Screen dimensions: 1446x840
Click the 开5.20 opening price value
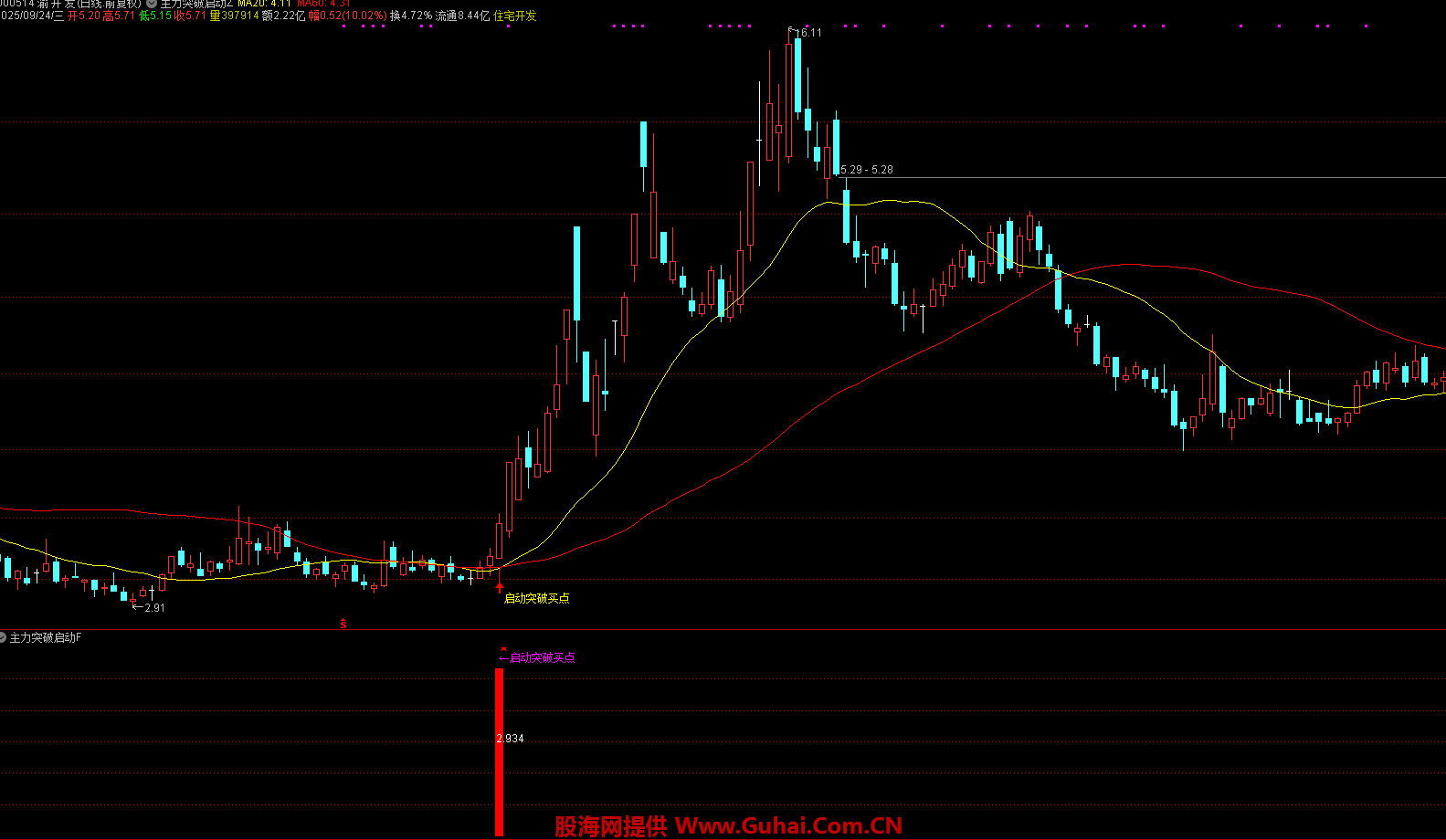coord(84,16)
